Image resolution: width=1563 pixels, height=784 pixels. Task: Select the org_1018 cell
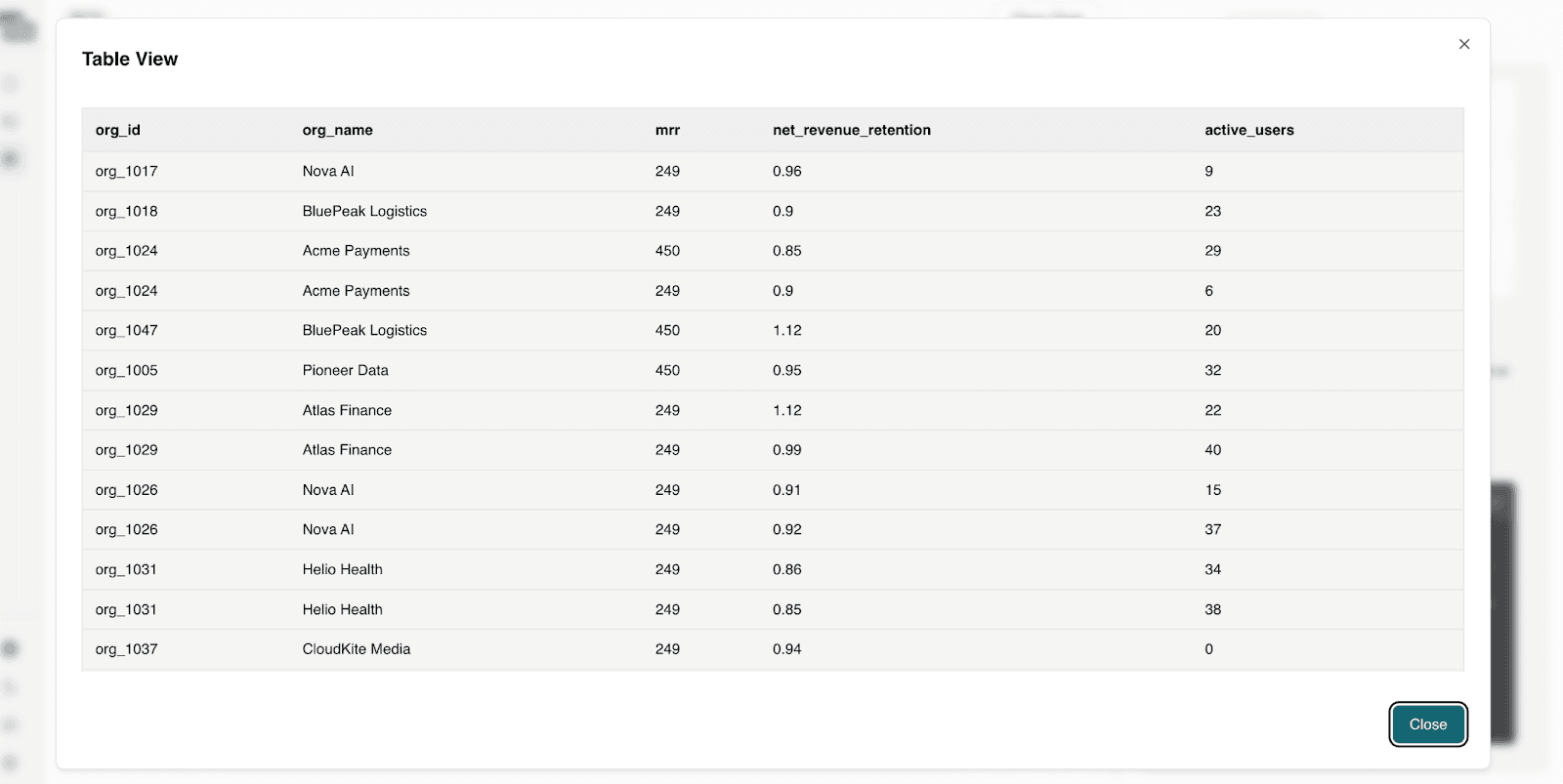click(126, 211)
